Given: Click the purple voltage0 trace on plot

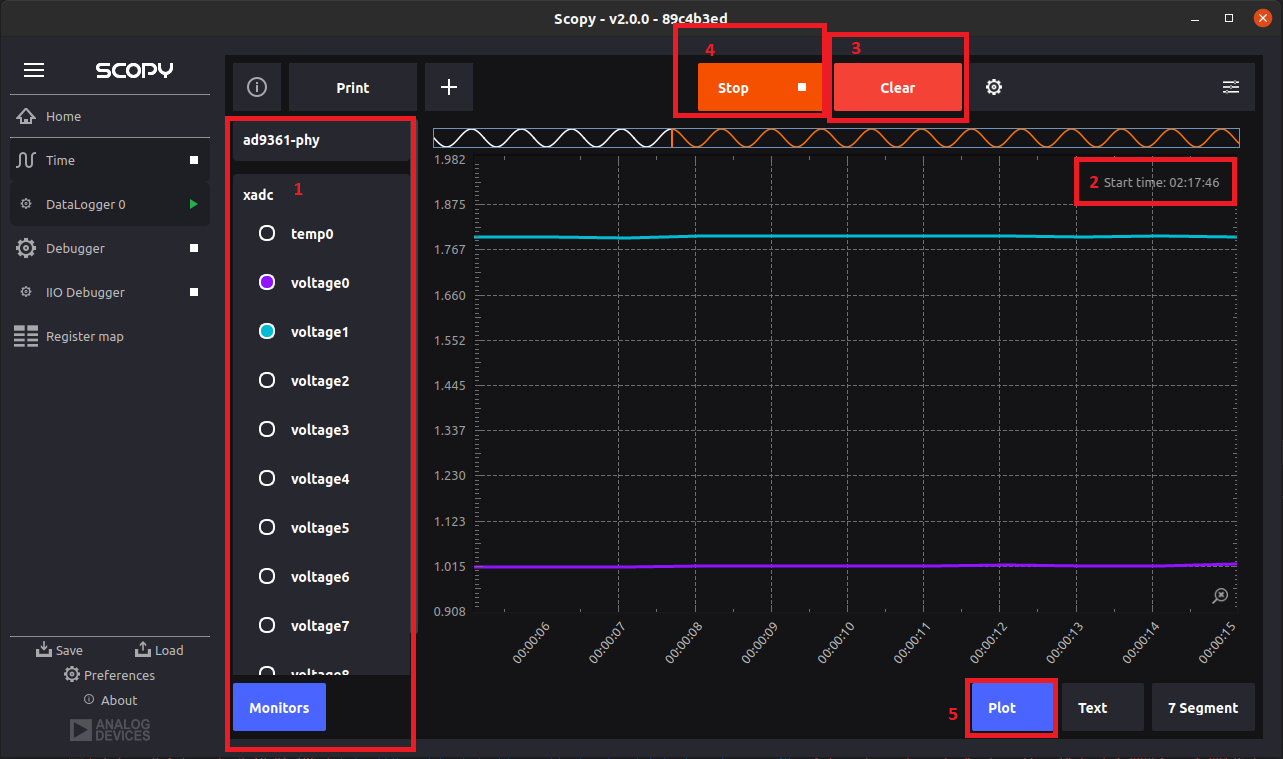Looking at the screenshot, I should (x=855, y=565).
